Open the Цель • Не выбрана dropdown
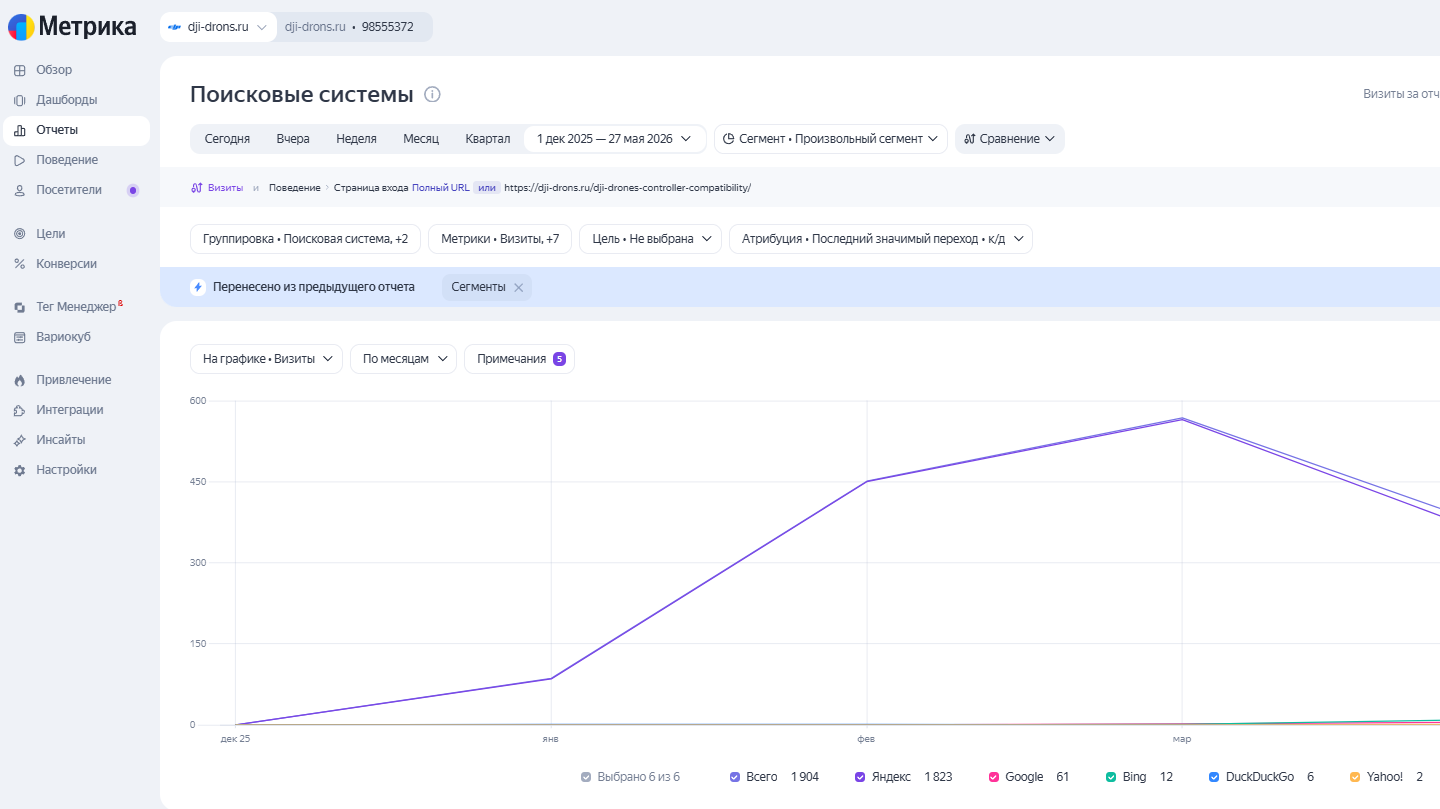Viewport: 1440px width, 809px height. pos(650,239)
